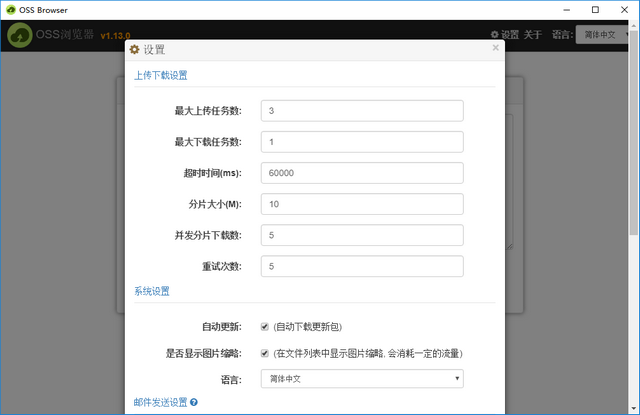640x415 pixels.
Task: Click the 设置 gear link in top bar
Action: click(504, 35)
